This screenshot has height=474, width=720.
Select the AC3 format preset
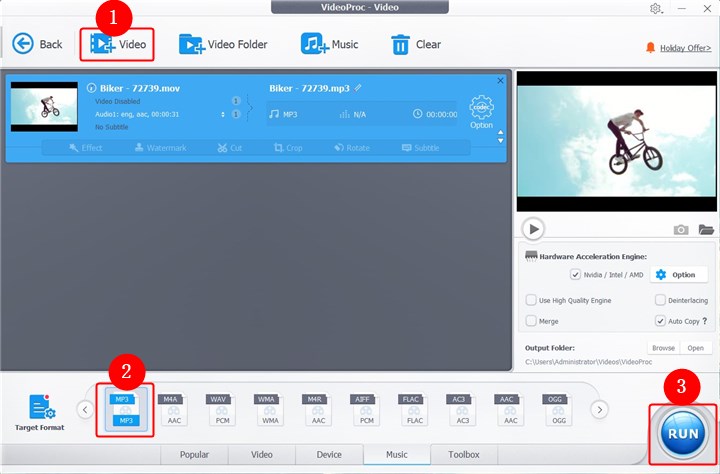click(x=461, y=409)
